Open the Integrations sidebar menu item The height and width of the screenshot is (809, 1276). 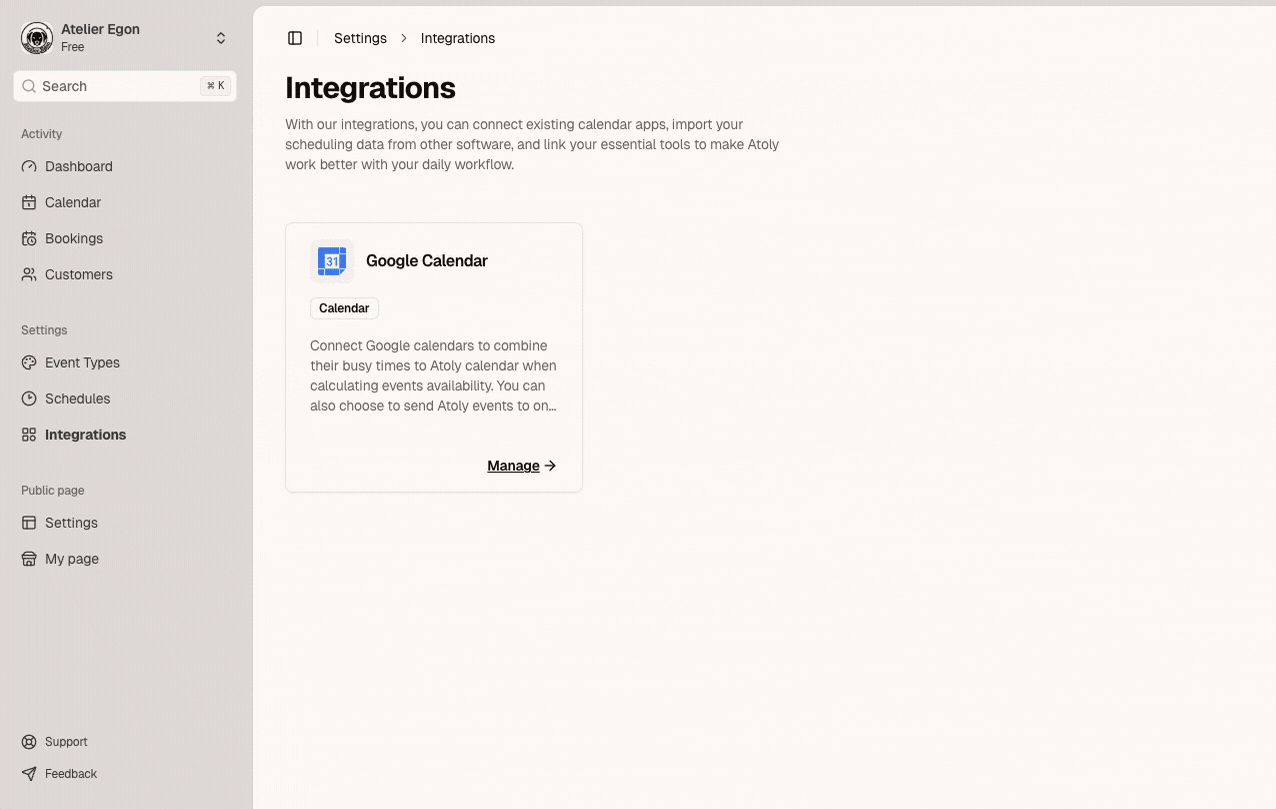pos(85,435)
